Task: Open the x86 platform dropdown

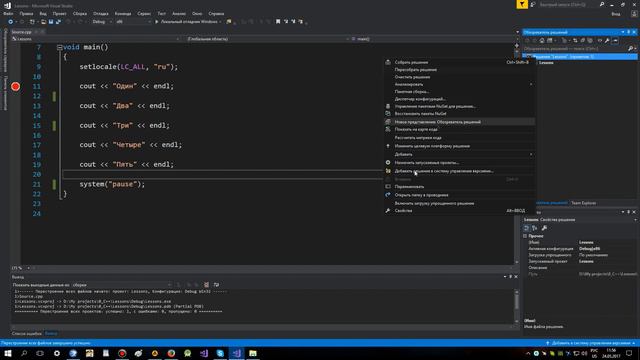Action: [133, 22]
